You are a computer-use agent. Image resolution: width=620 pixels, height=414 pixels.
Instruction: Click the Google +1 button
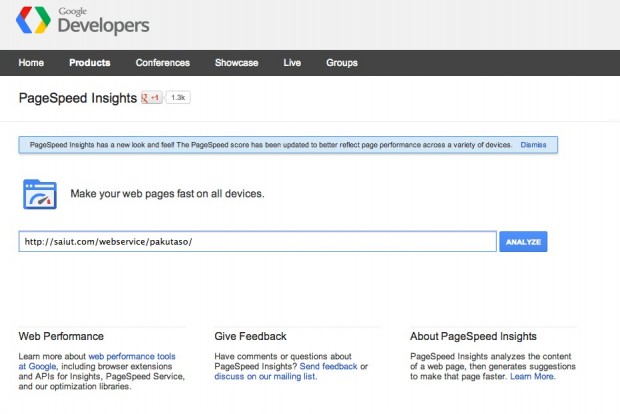click(152, 98)
